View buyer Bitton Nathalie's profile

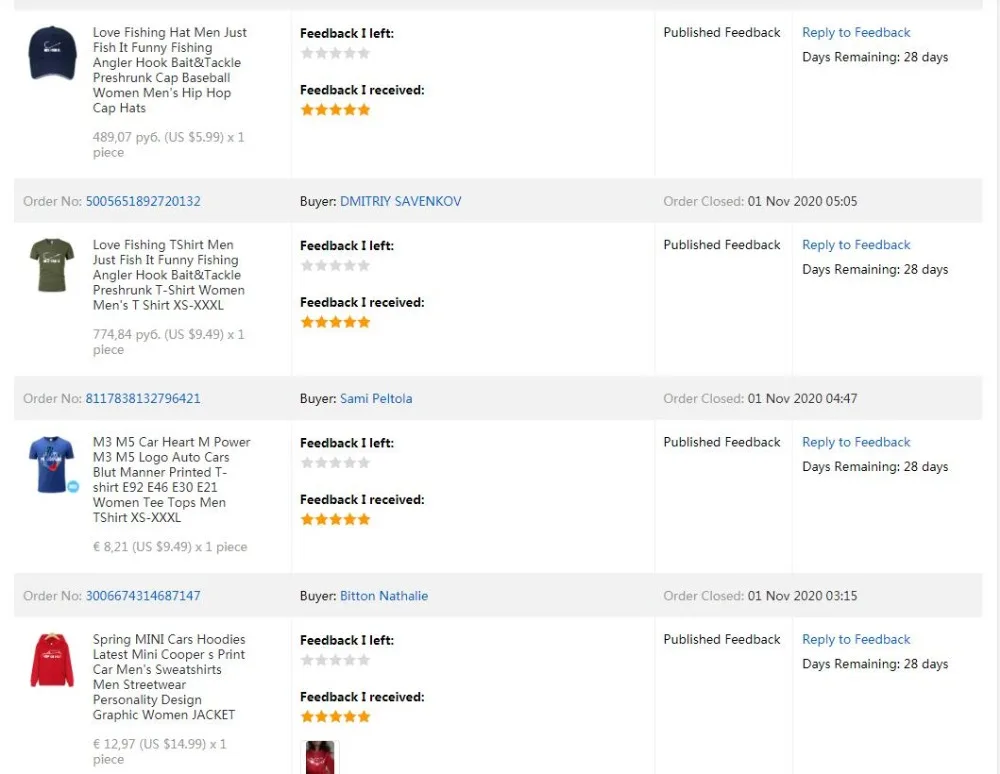click(x=384, y=596)
